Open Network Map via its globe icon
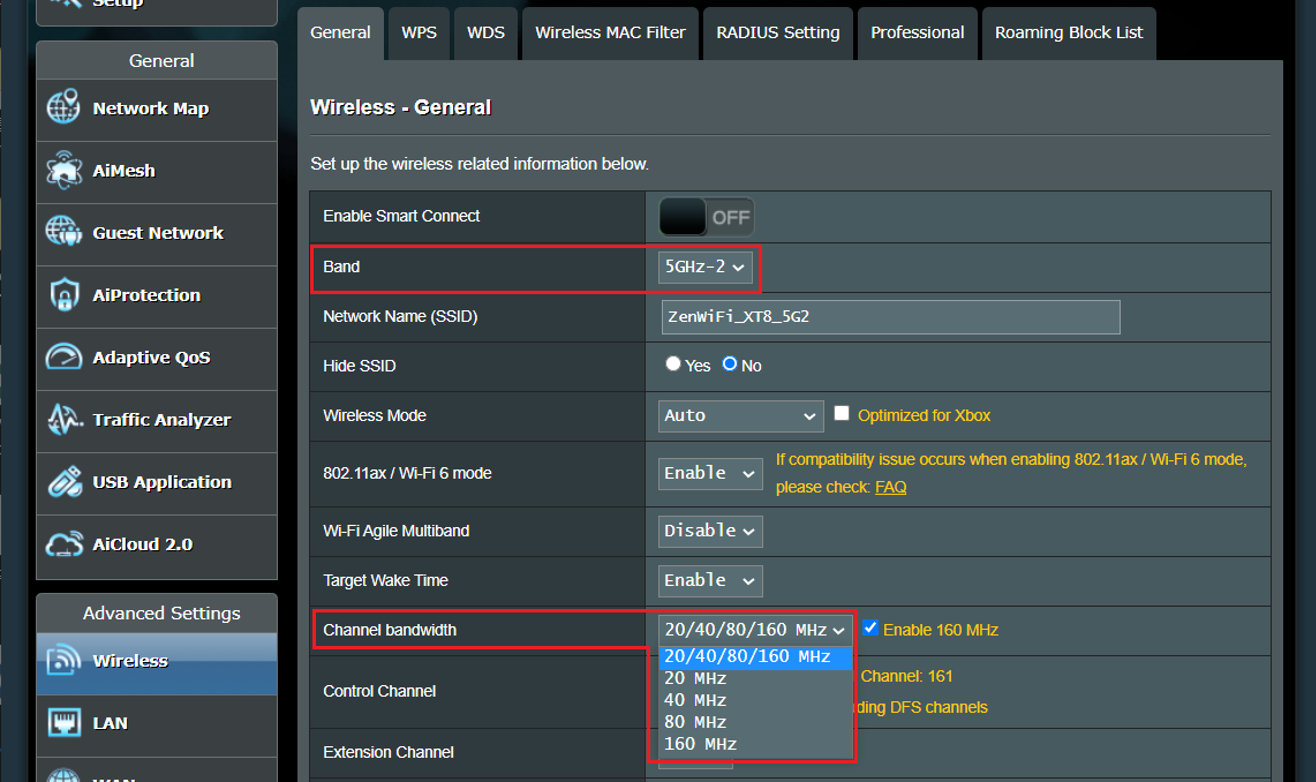The height and width of the screenshot is (782, 1316). pos(63,108)
